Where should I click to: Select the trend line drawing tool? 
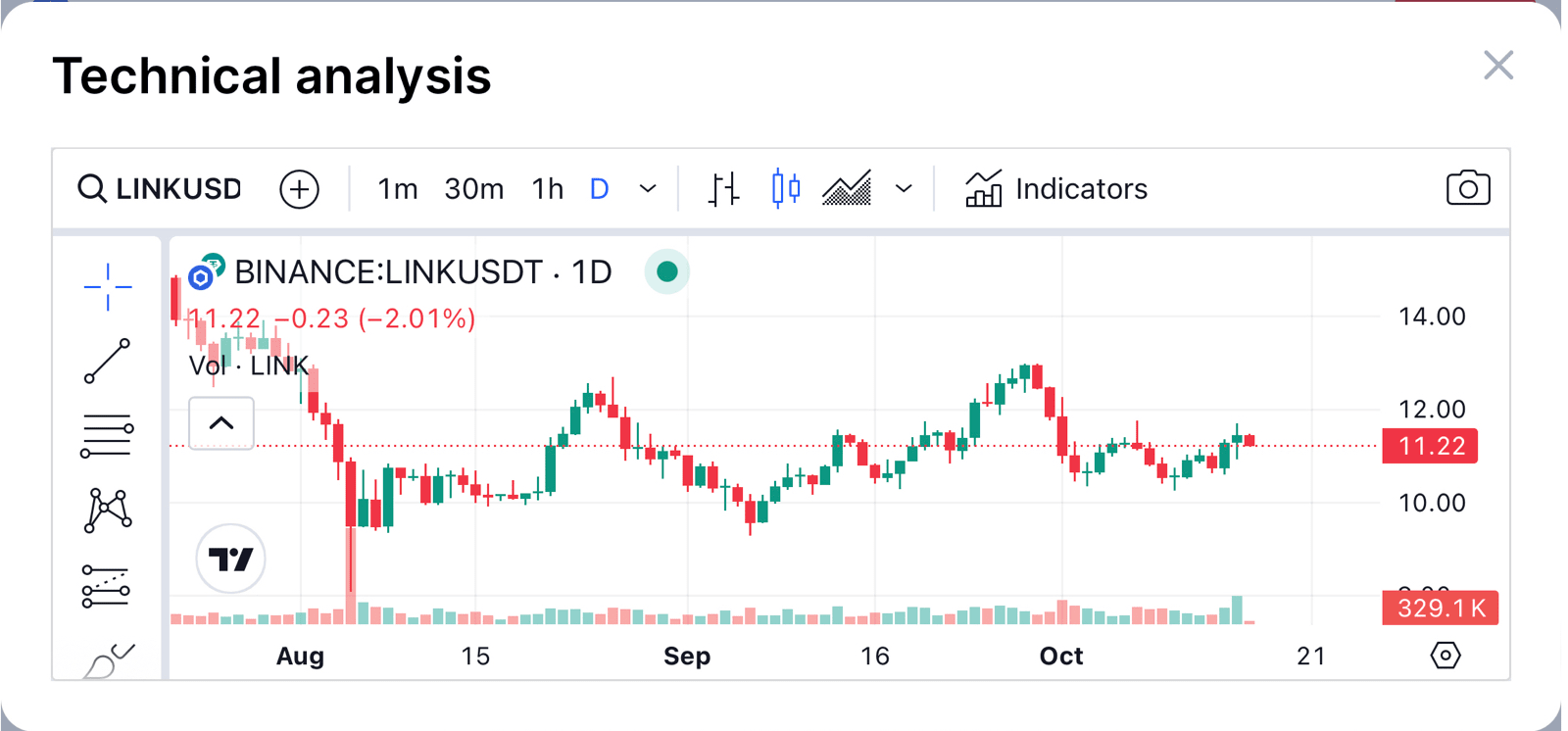108,362
